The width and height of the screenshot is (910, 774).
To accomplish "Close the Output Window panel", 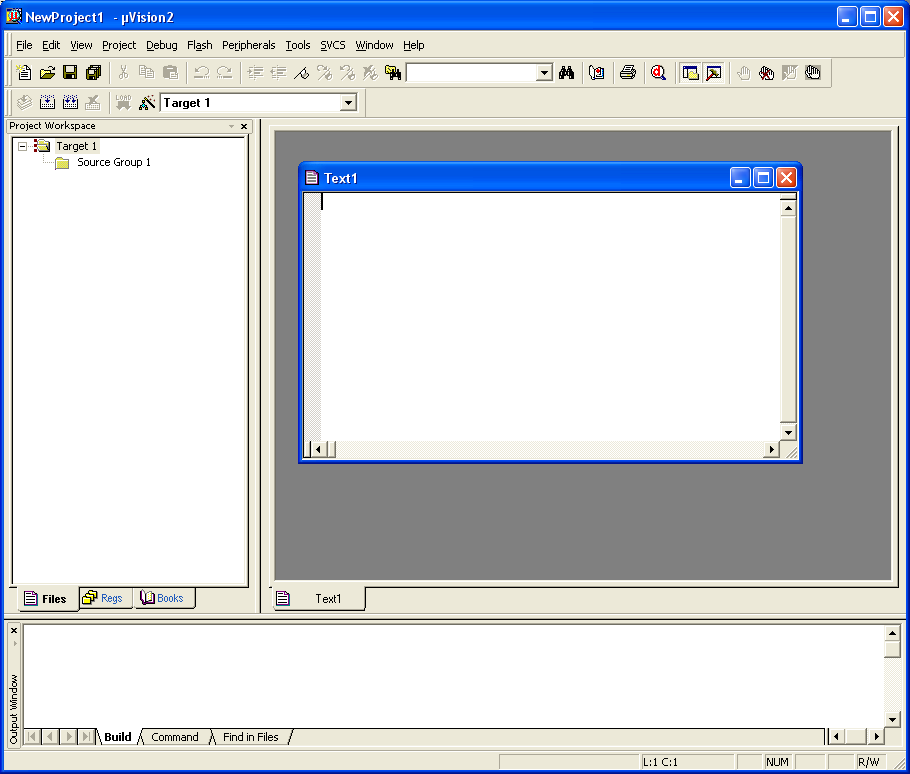I will coord(14,631).
